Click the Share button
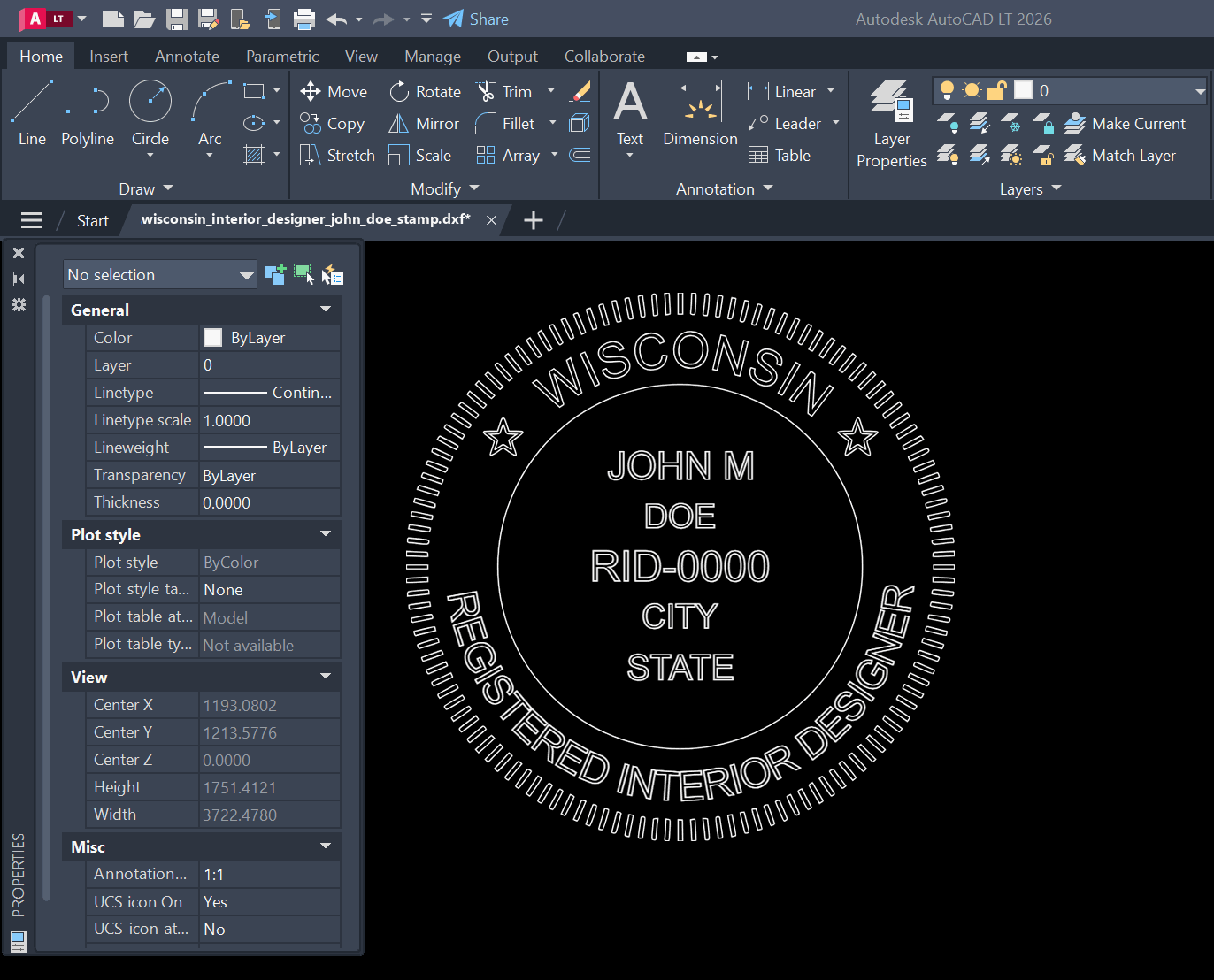This screenshot has height=980, width=1214. pos(476,19)
